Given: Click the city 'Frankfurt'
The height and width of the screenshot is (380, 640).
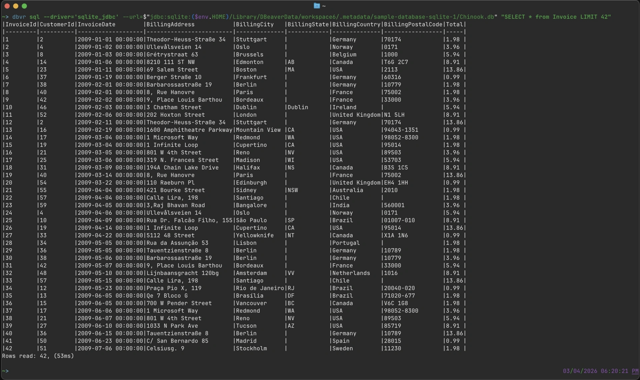Looking at the screenshot, I should click(251, 78).
